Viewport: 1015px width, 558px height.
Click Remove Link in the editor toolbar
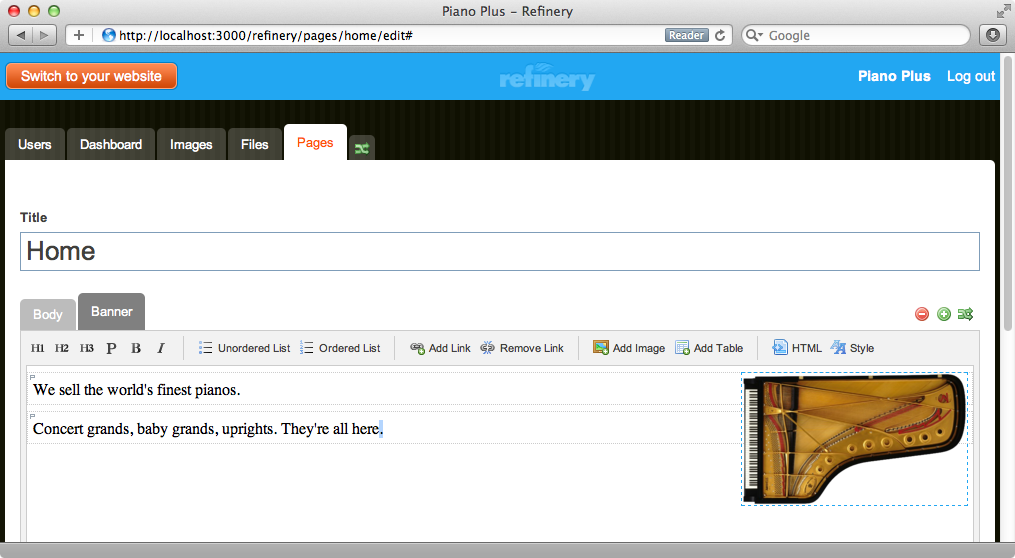click(522, 348)
